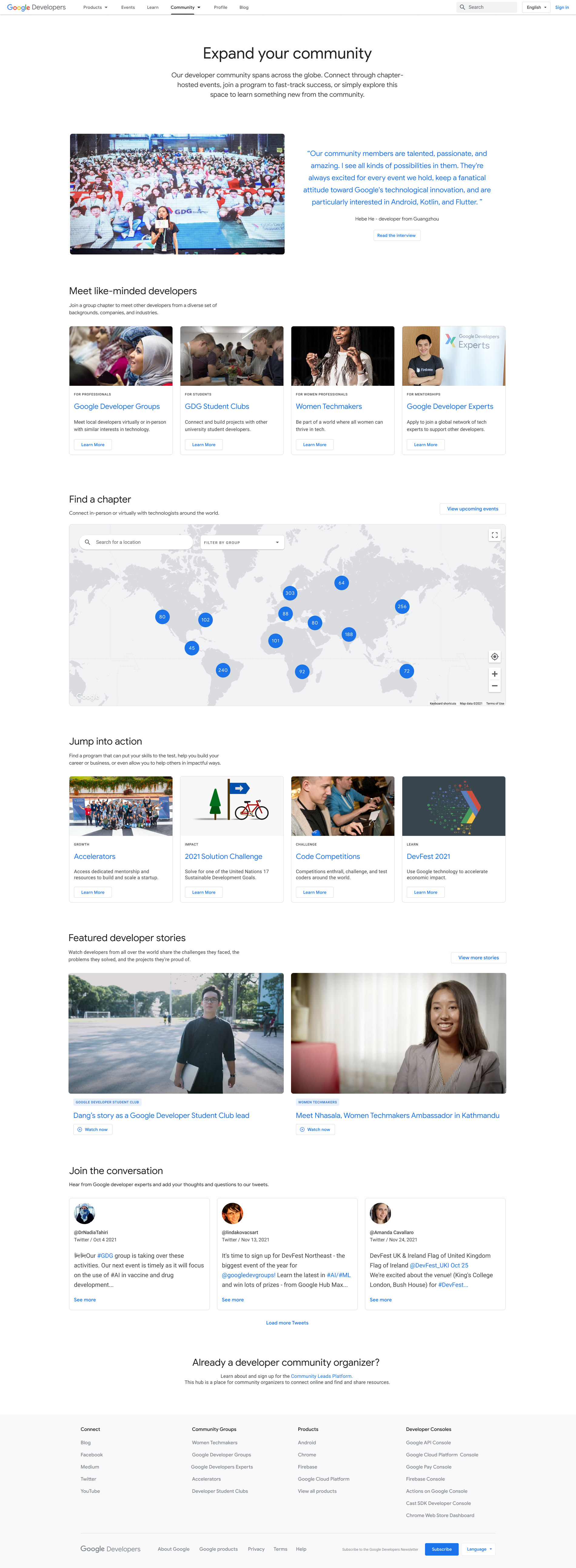
Task: Click the map my-location target icon
Action: pos(494,656)
